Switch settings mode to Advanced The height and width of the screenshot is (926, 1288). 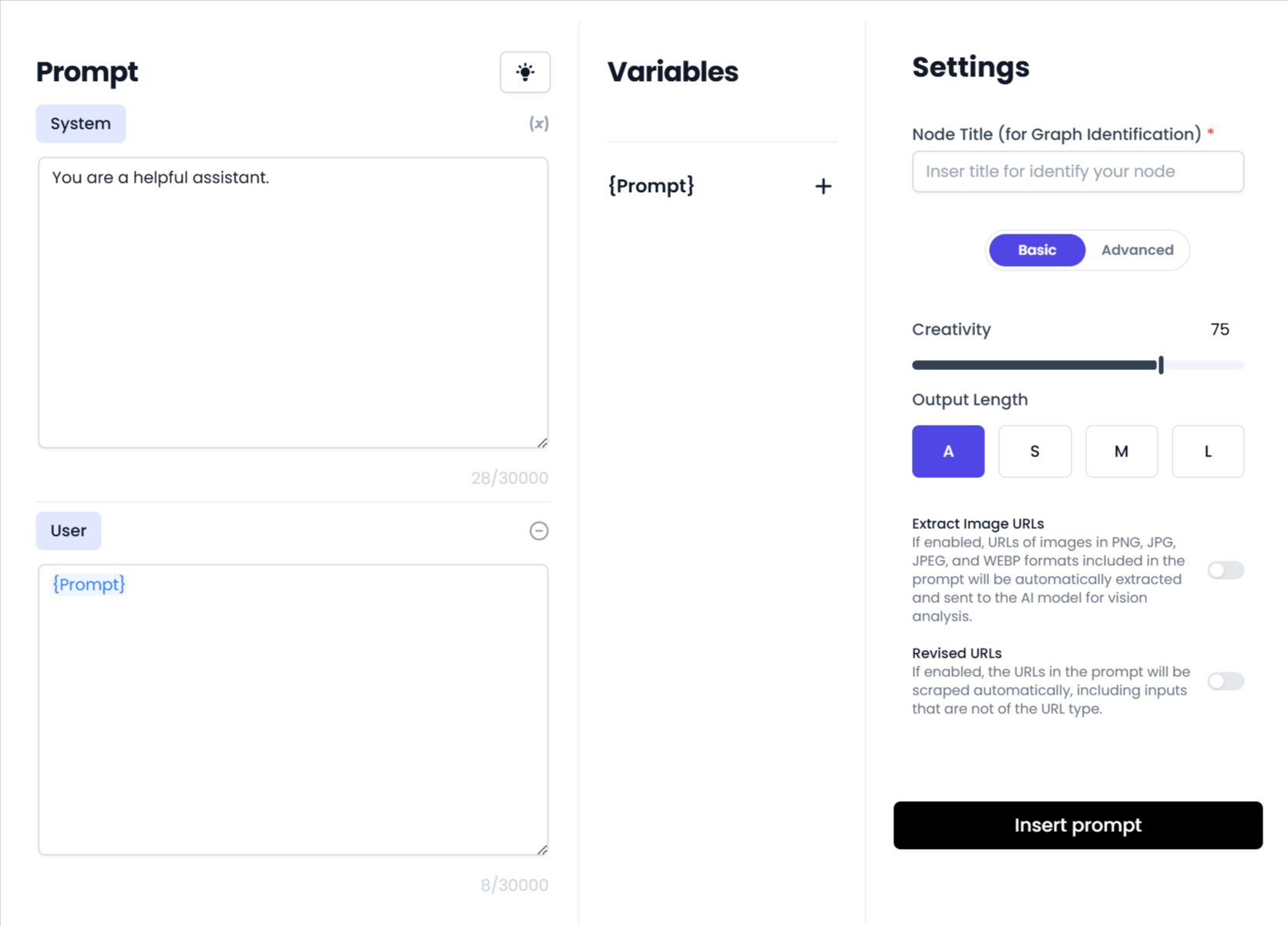pos(1136,250)
